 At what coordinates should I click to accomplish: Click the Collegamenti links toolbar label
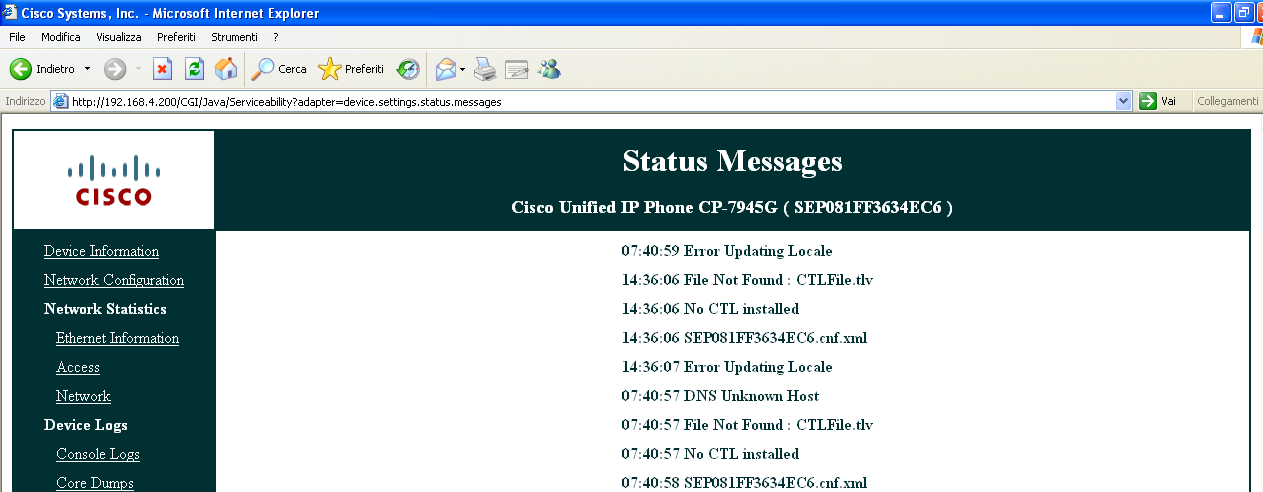click(1227, 101)
